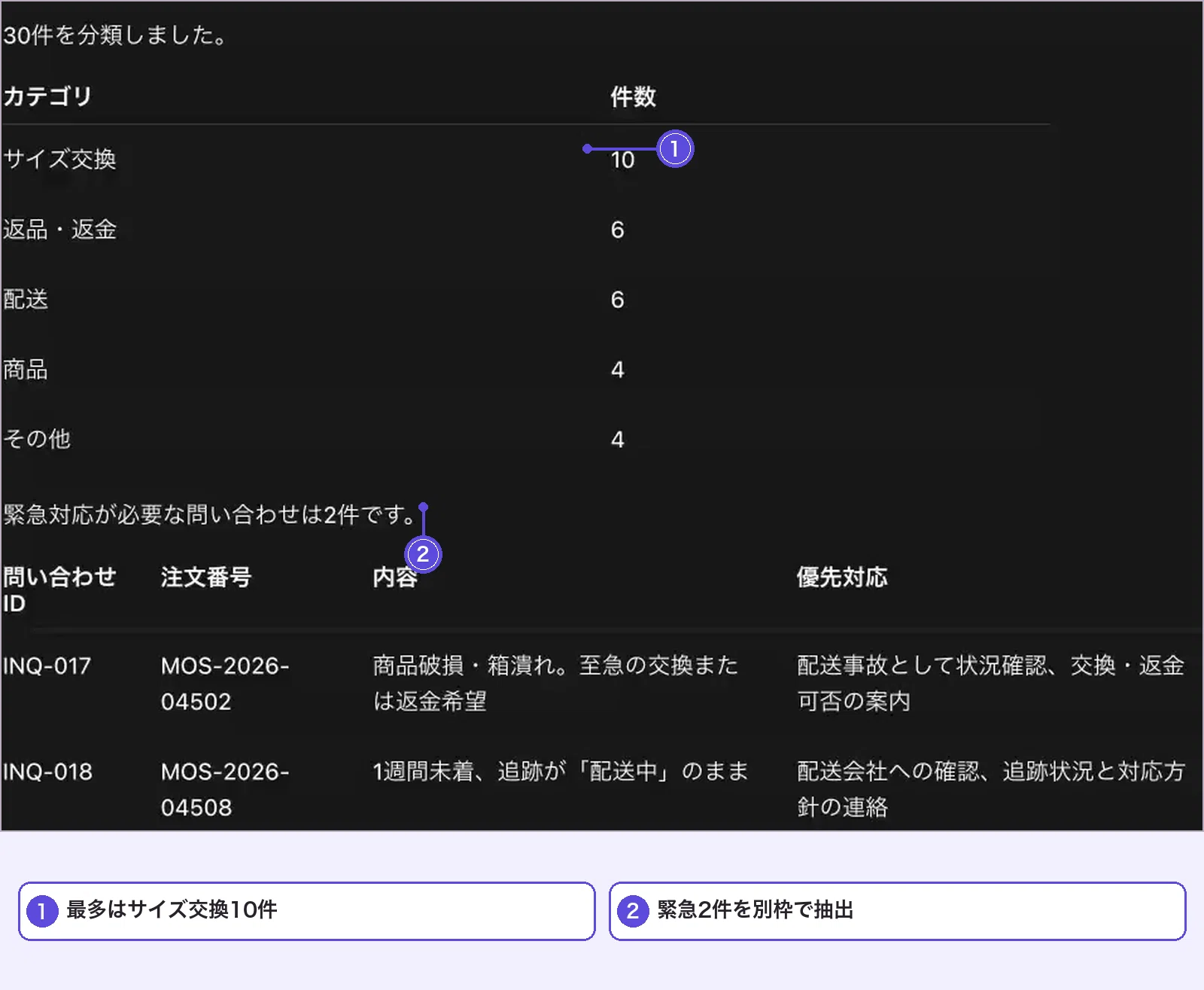Select order number 'MOS-2026-04502'
The height and width of the screenshot is (990, 1204).
(225, 684)
